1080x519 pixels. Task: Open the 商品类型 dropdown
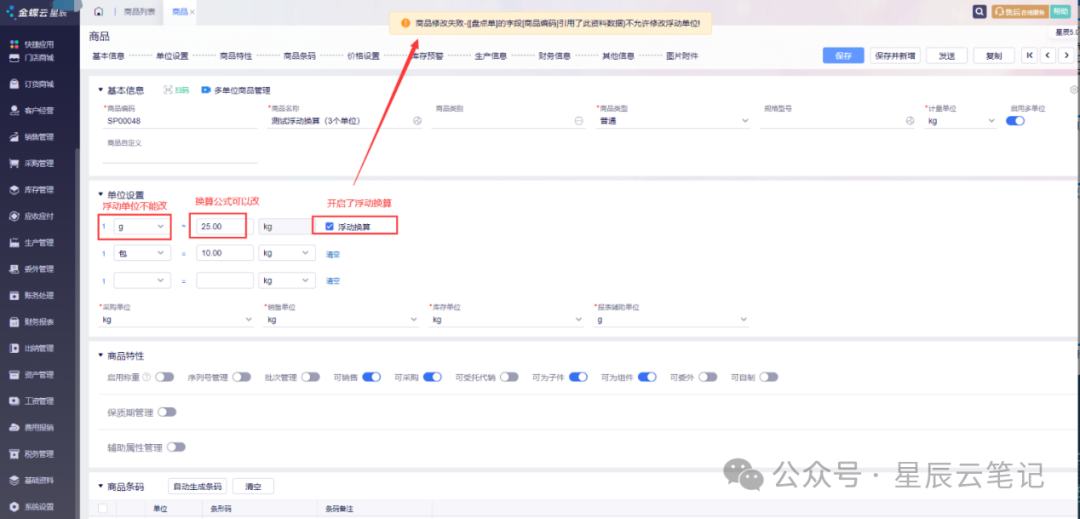(x=673, y=120)
